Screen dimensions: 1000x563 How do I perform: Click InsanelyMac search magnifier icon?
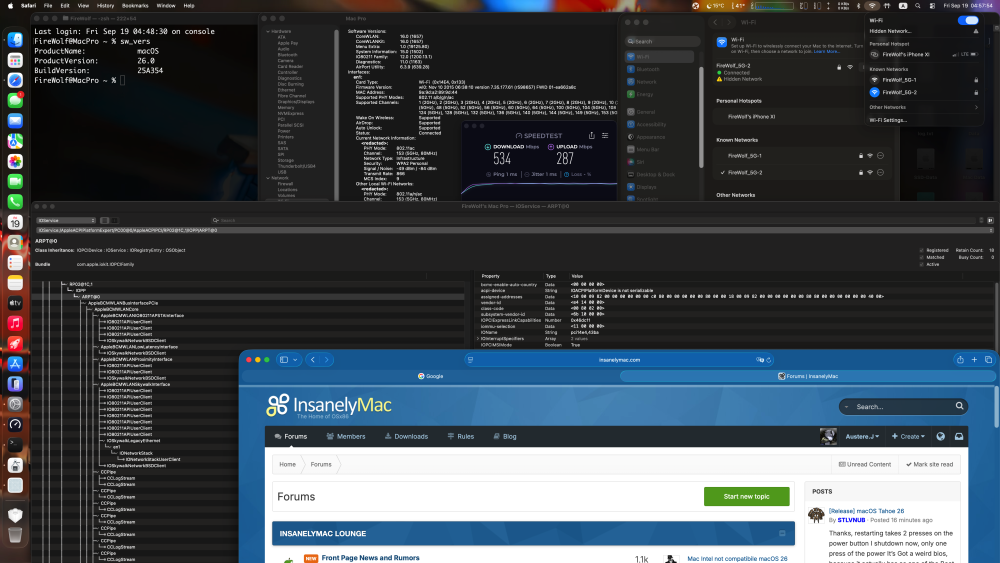click(959, 406)
